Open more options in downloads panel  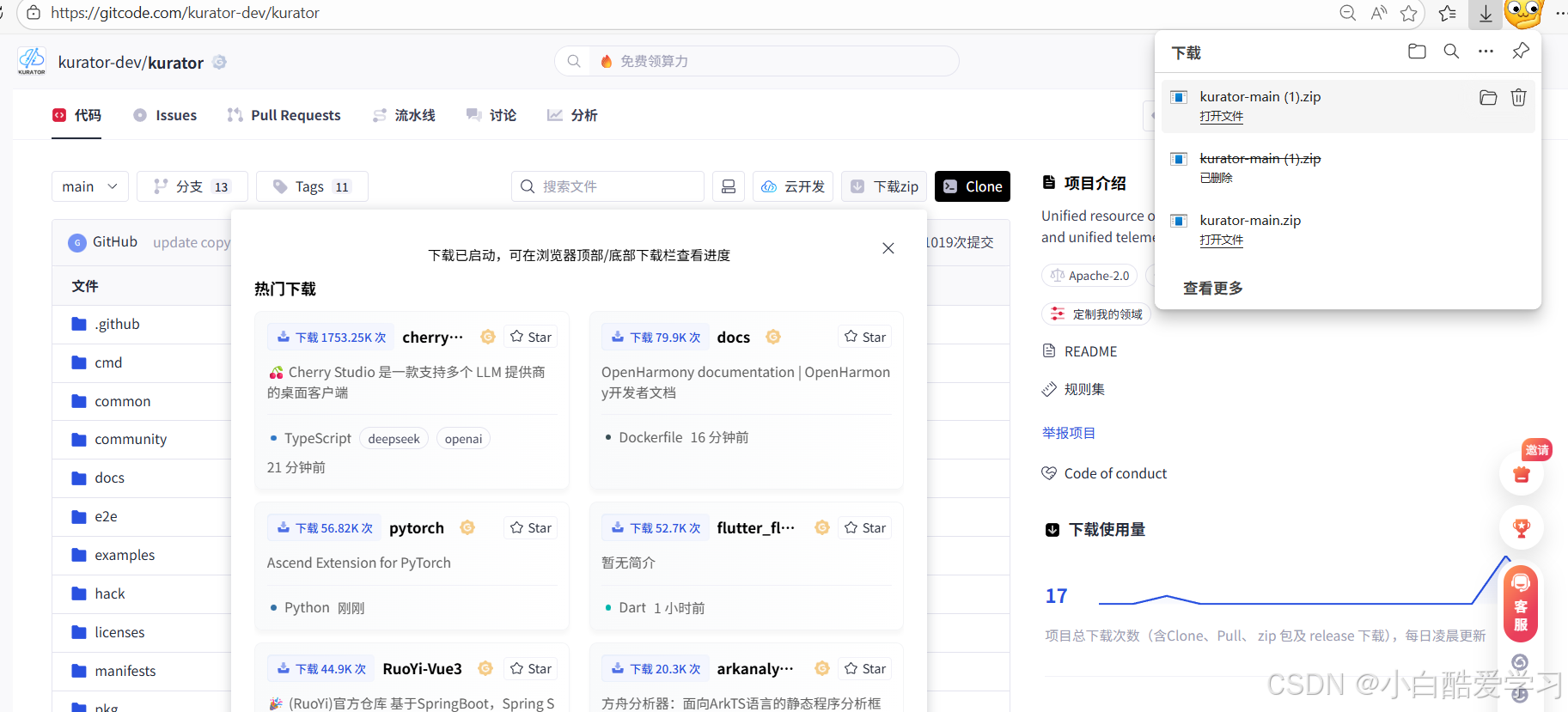[1486, 52]
